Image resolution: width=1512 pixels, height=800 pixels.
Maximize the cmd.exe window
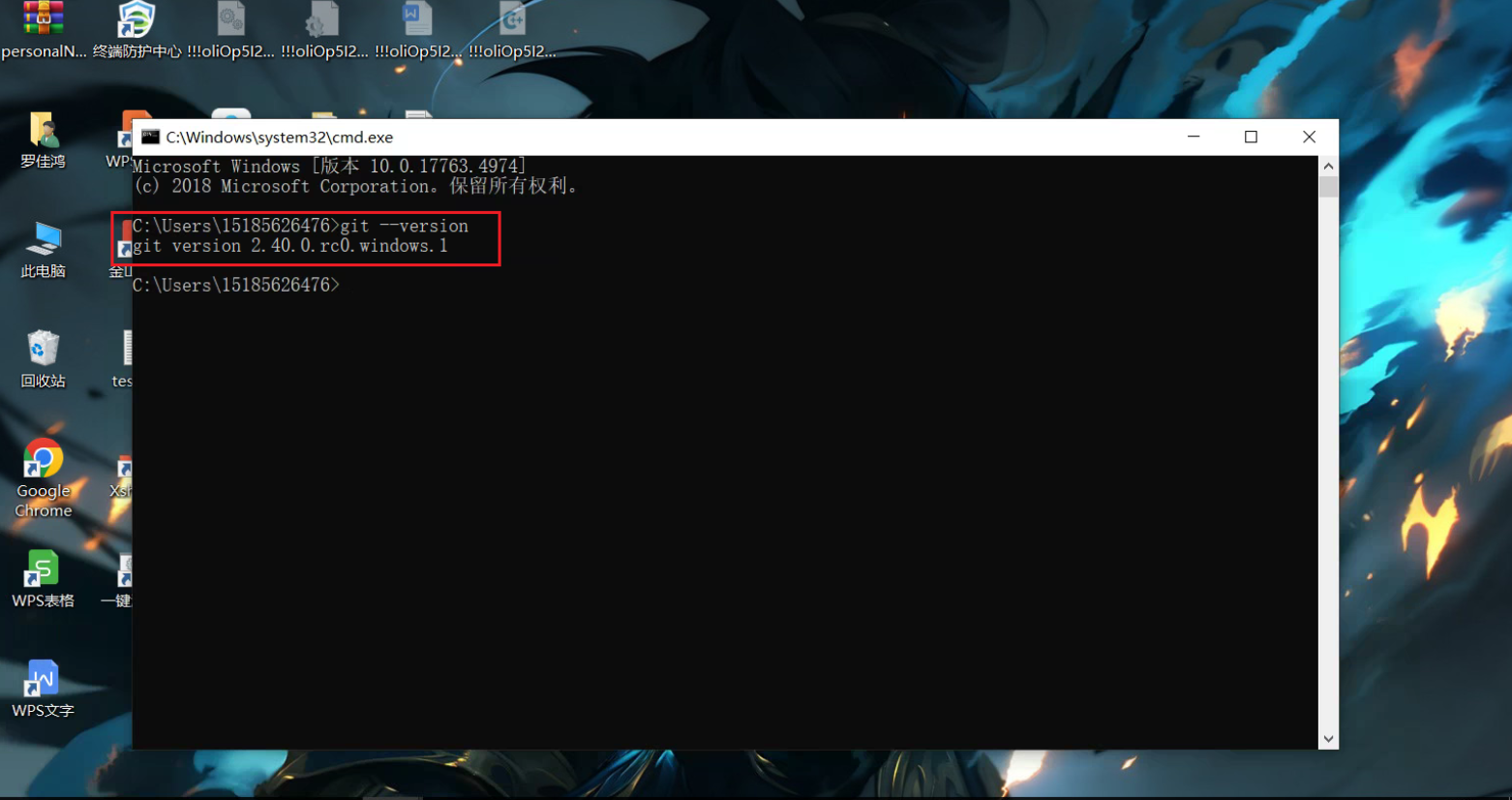coord(1251,137)
